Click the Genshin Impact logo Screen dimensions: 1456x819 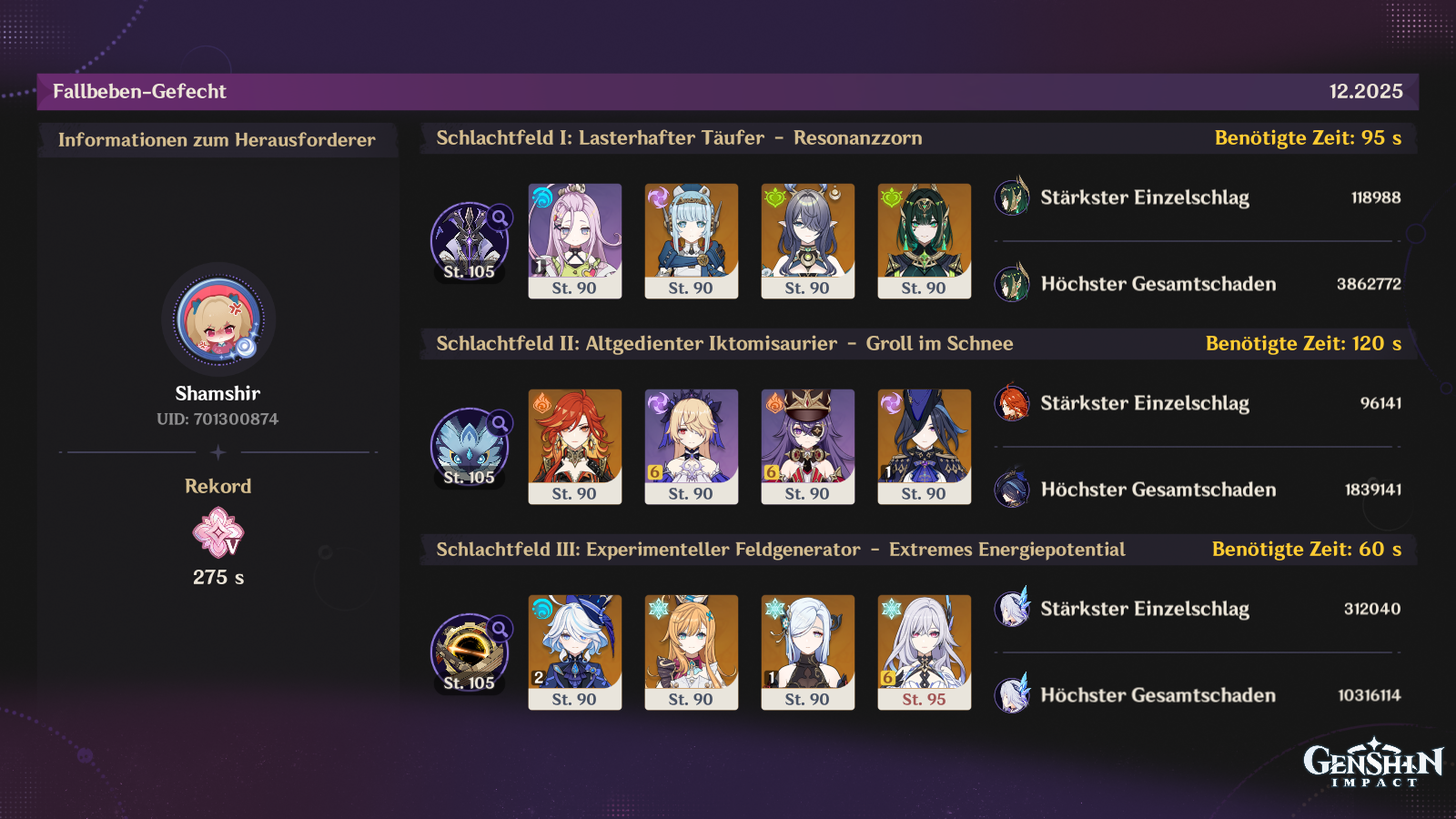coord(1372,763)
